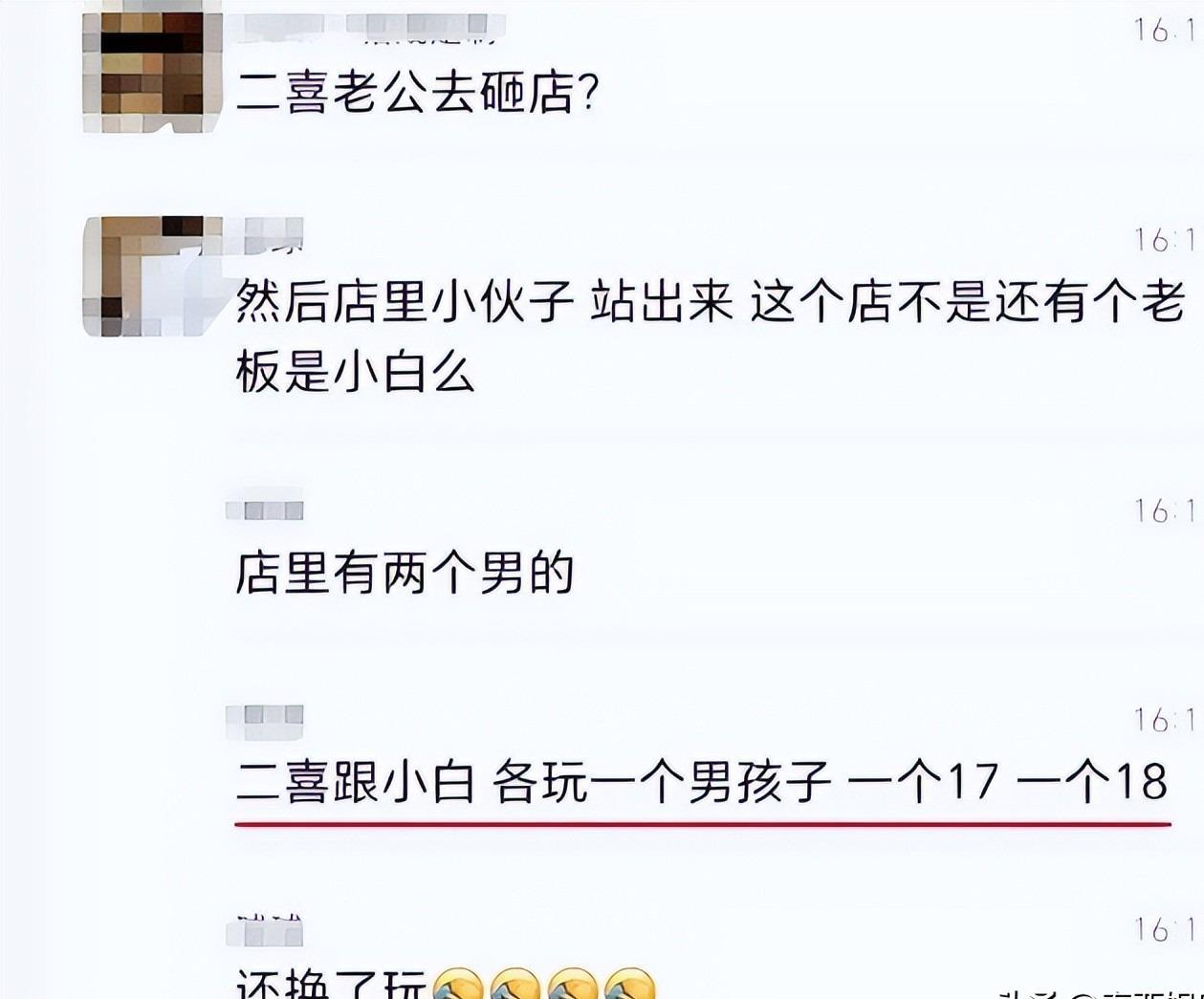Image resolution: width=1204 pixels, height=999 pixels.
Task: Click the blurred username above '店里有两个男的'
Action: [x=265, y=510]
